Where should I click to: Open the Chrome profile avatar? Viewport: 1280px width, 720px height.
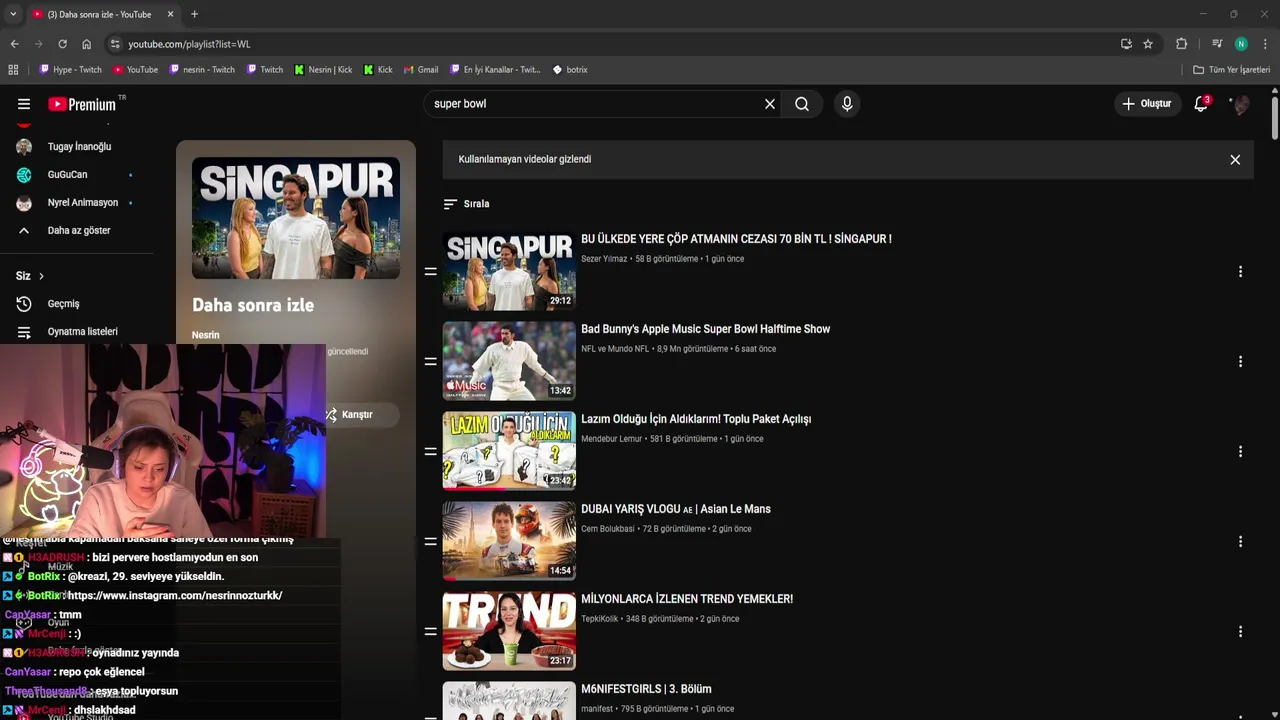coord(1241,44)
